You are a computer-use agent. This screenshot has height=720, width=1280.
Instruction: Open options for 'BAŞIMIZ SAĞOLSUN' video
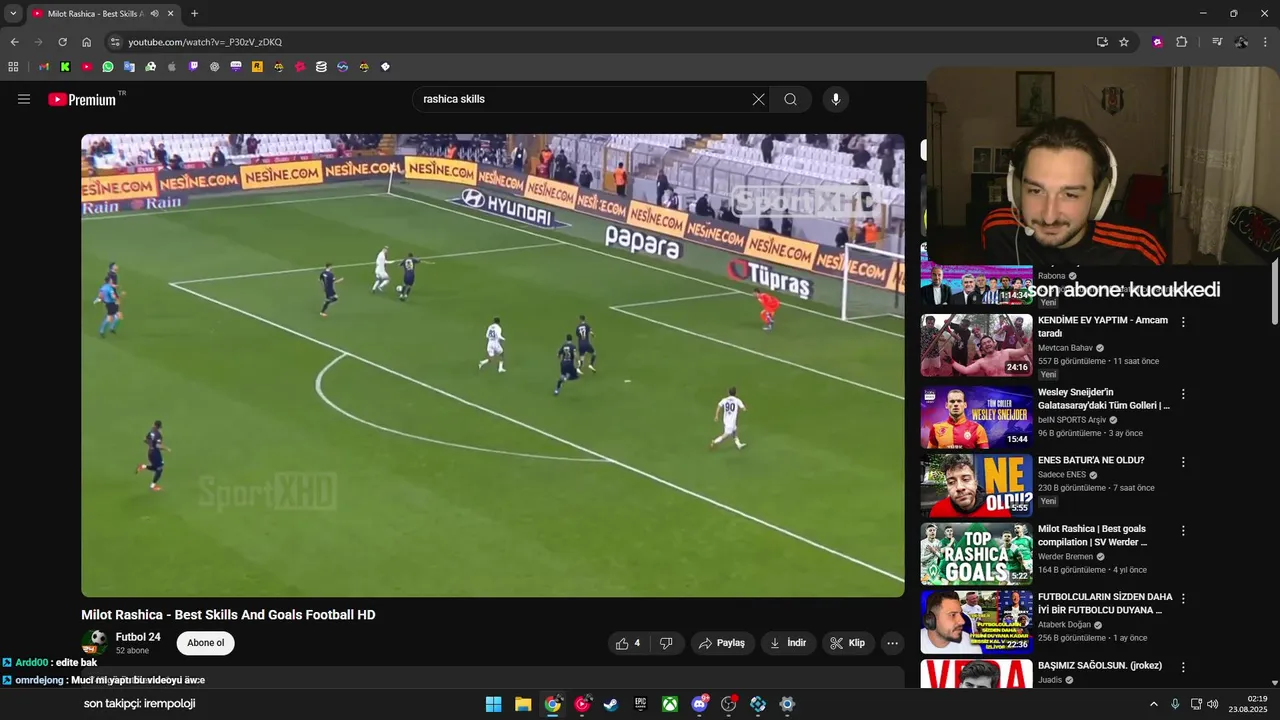1183,666
